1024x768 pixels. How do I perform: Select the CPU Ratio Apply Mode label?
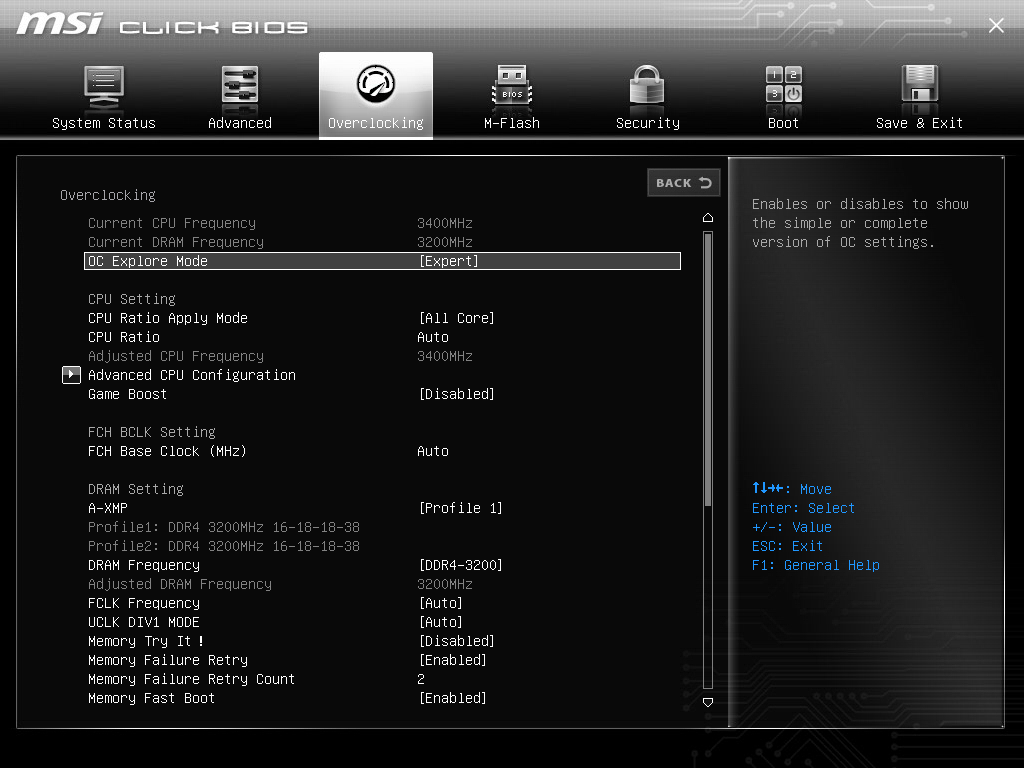(x=168, y=318)
